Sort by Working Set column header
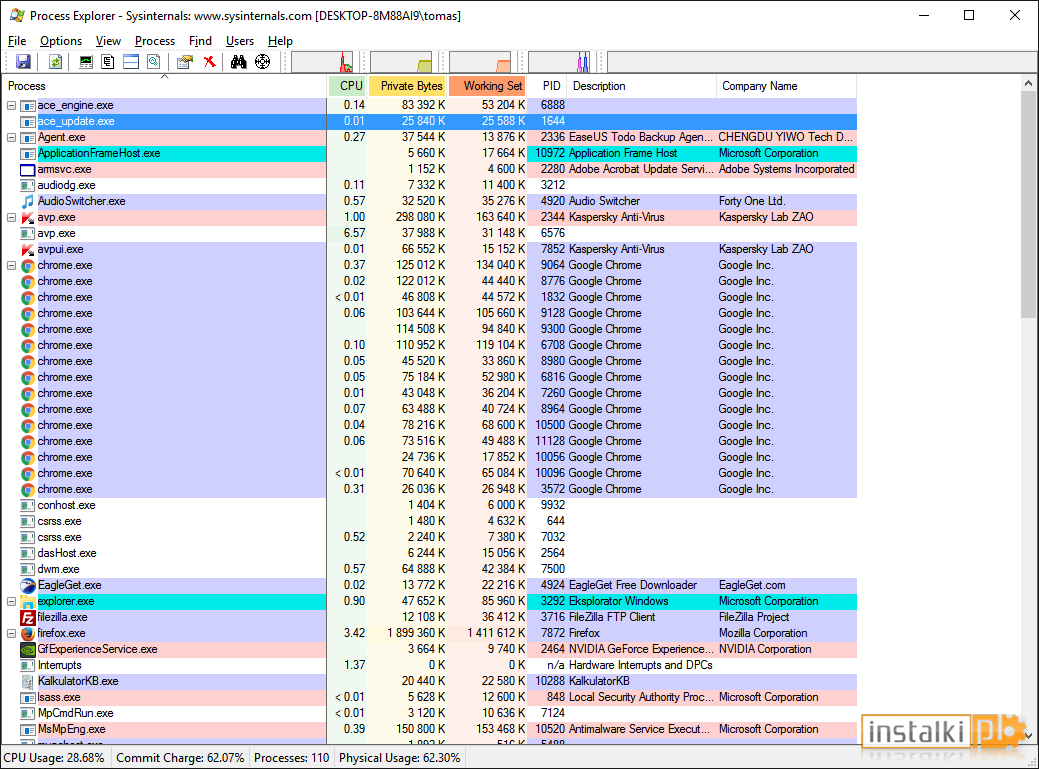Viewport: 1039px width, 769px height. coord(486,86)
